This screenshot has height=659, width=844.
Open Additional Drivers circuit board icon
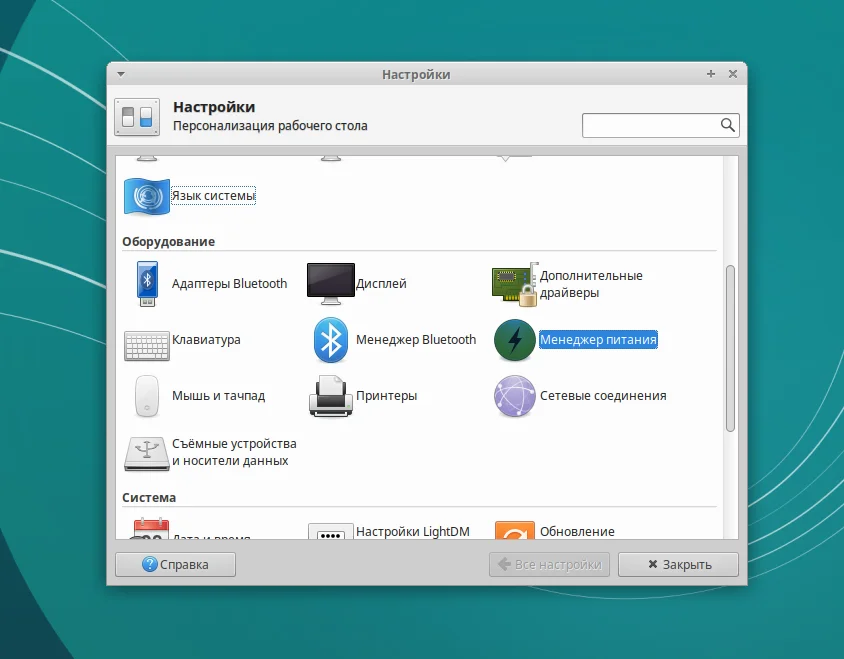pos(515,284)
